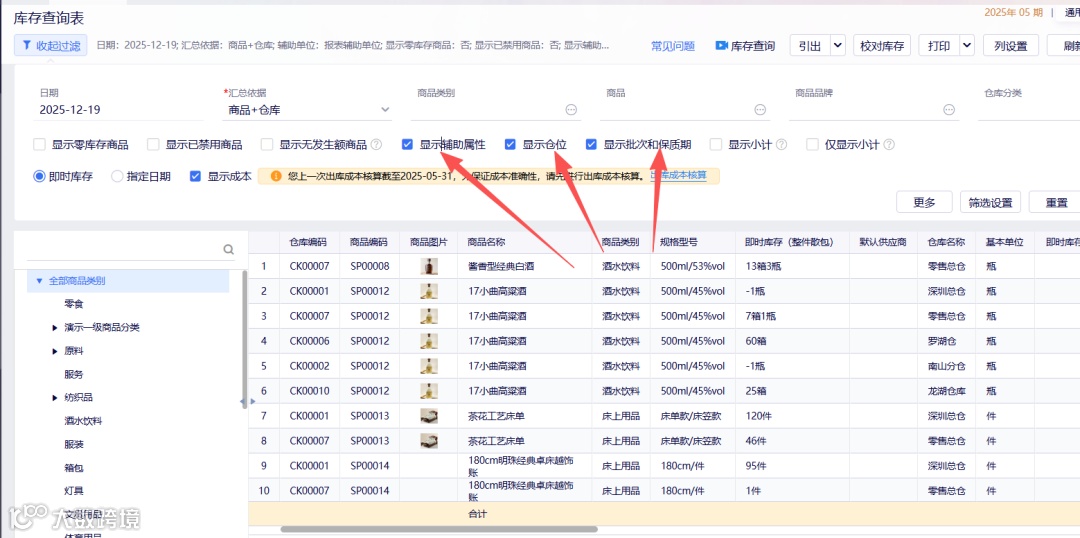Viewport: 1080px width, 538px height.
Task: Select 箱包 in category tree
Action: pyautogui.click(x=74, y=468)
